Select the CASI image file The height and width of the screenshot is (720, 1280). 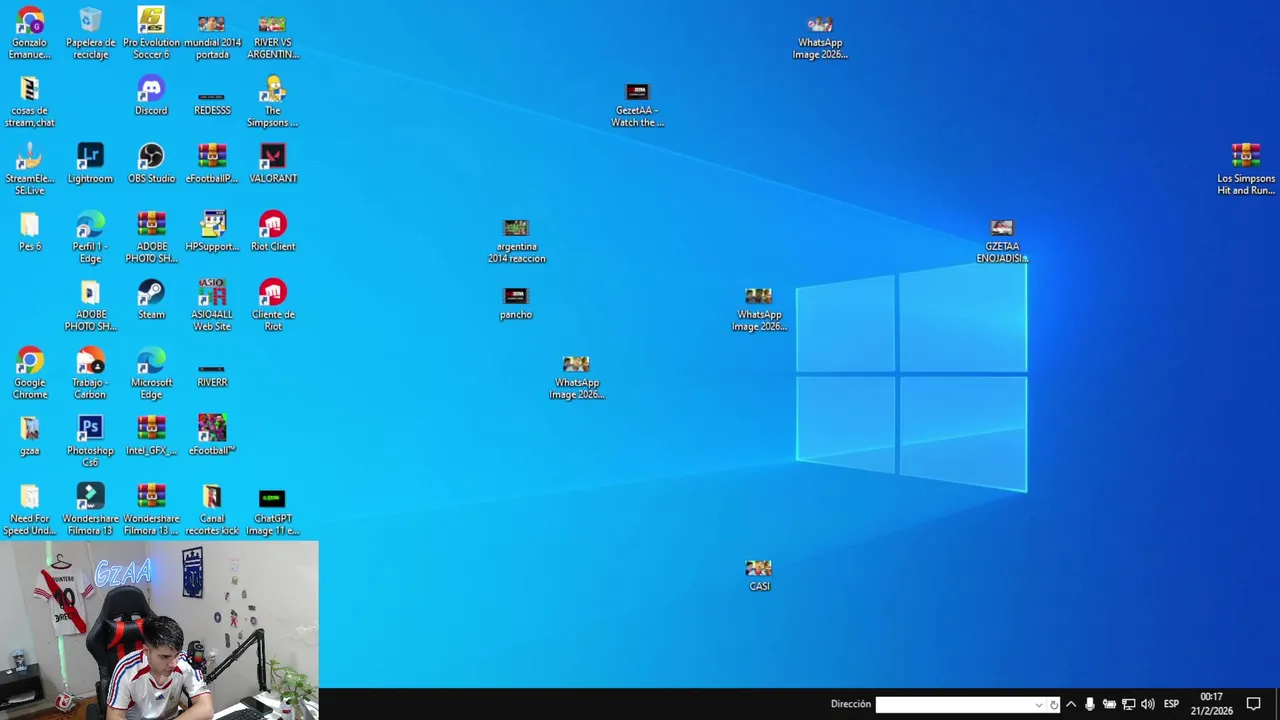coord(759,575)
